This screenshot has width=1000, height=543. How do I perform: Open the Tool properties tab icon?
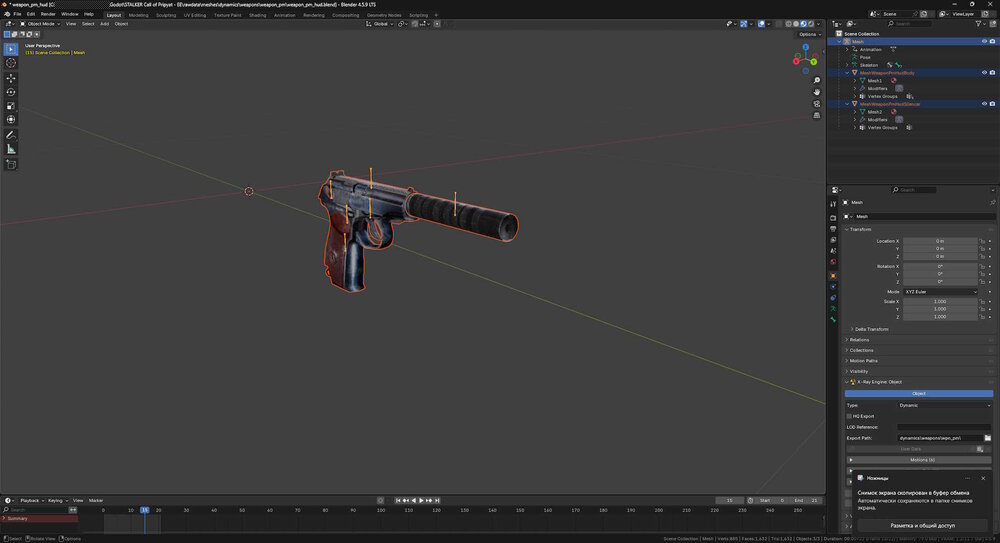833,204
